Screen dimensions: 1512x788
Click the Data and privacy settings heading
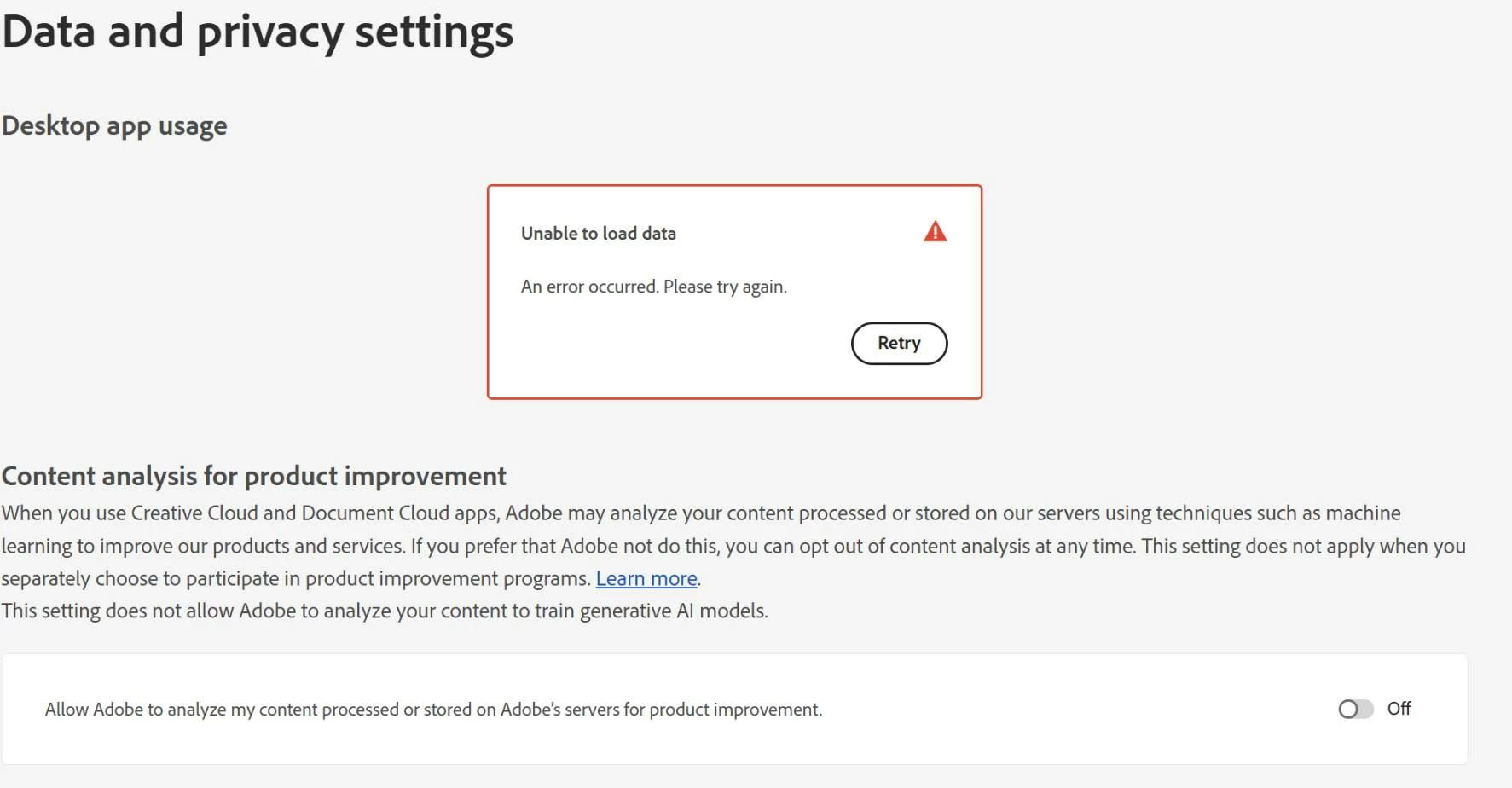[x=258, y=32]
